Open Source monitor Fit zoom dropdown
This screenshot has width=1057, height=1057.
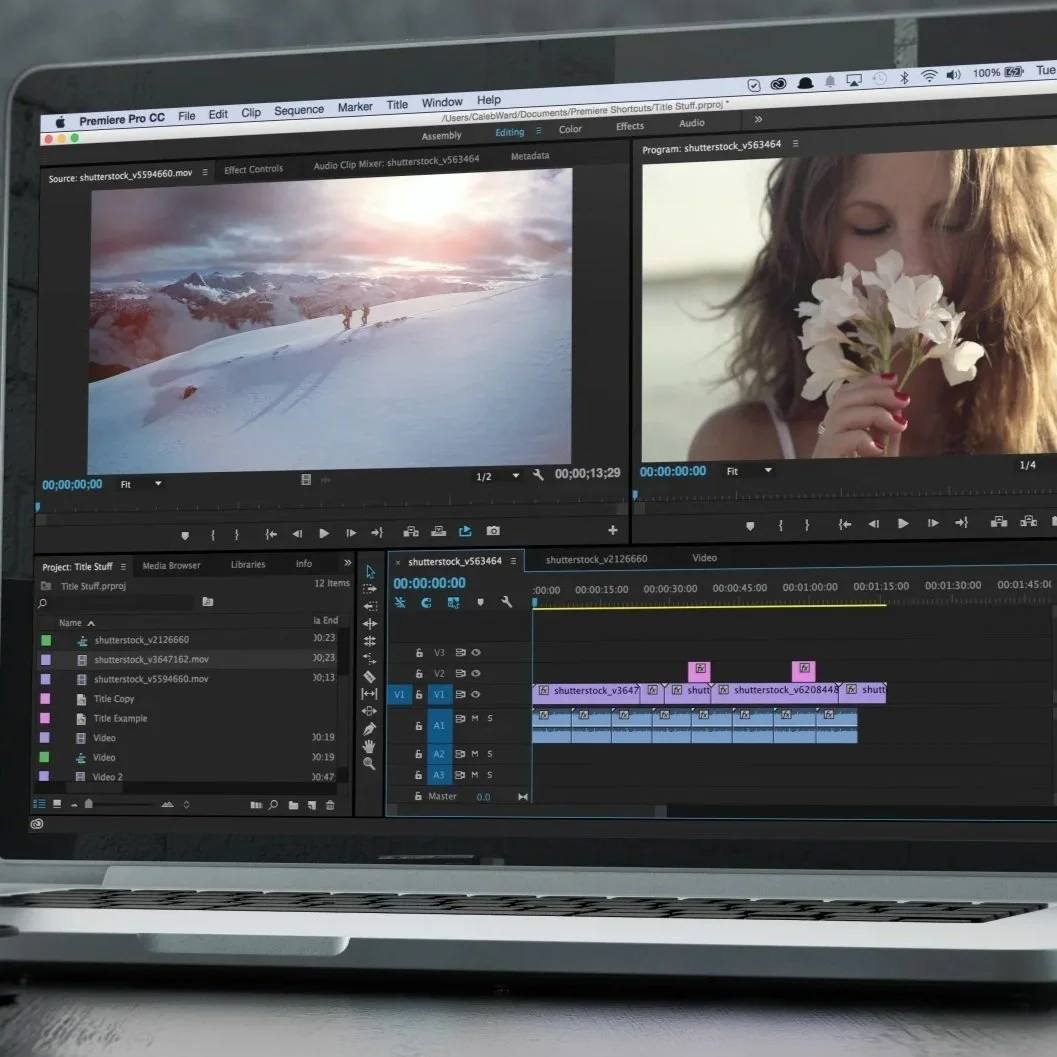141,484
